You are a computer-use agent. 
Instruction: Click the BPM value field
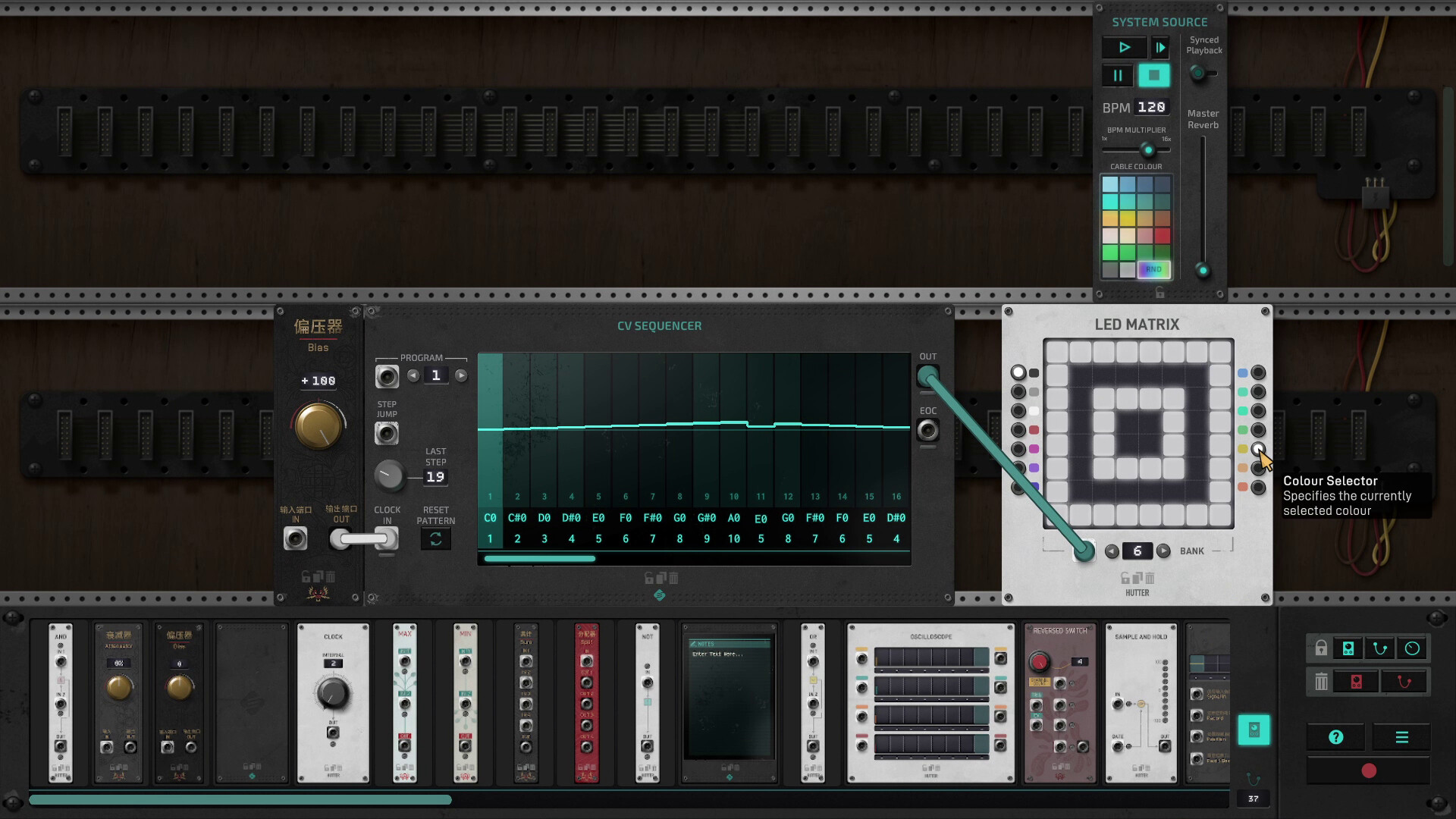[x=1150, y=106]
